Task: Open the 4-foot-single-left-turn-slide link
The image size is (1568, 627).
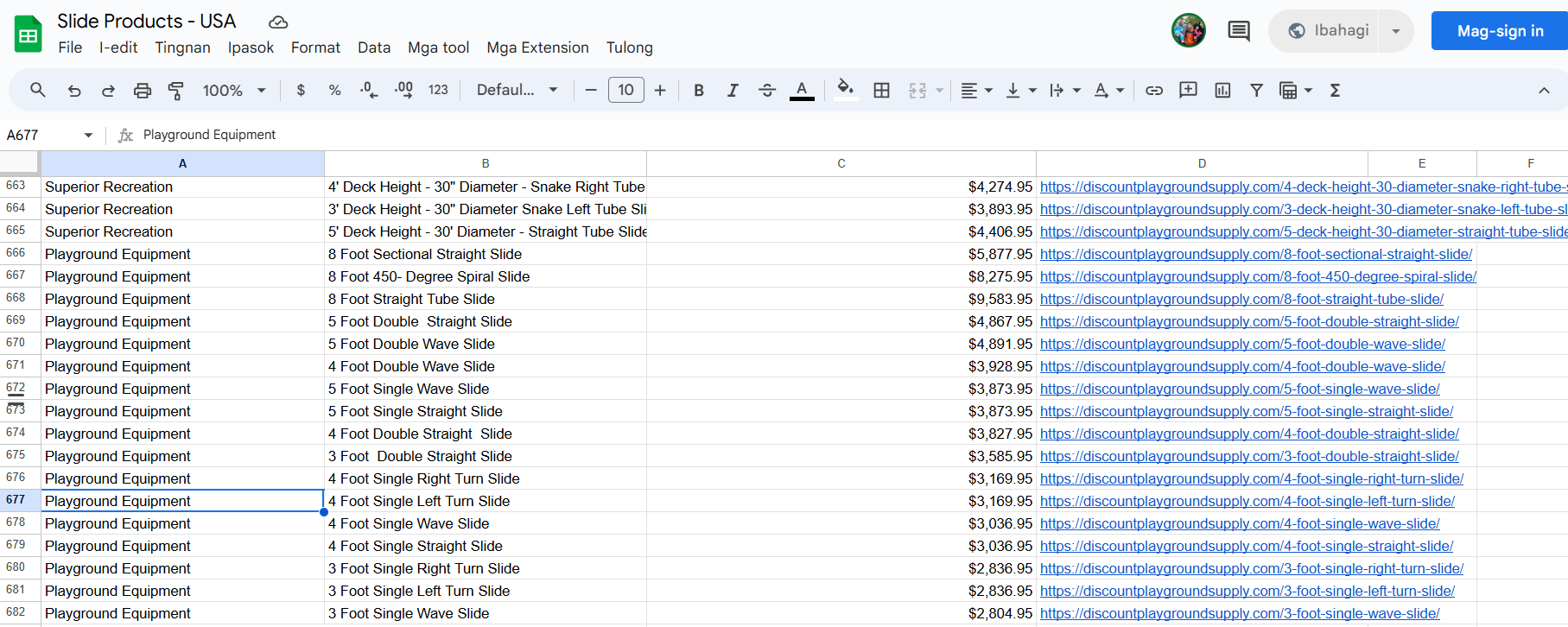Action: tap(1247, 501)
